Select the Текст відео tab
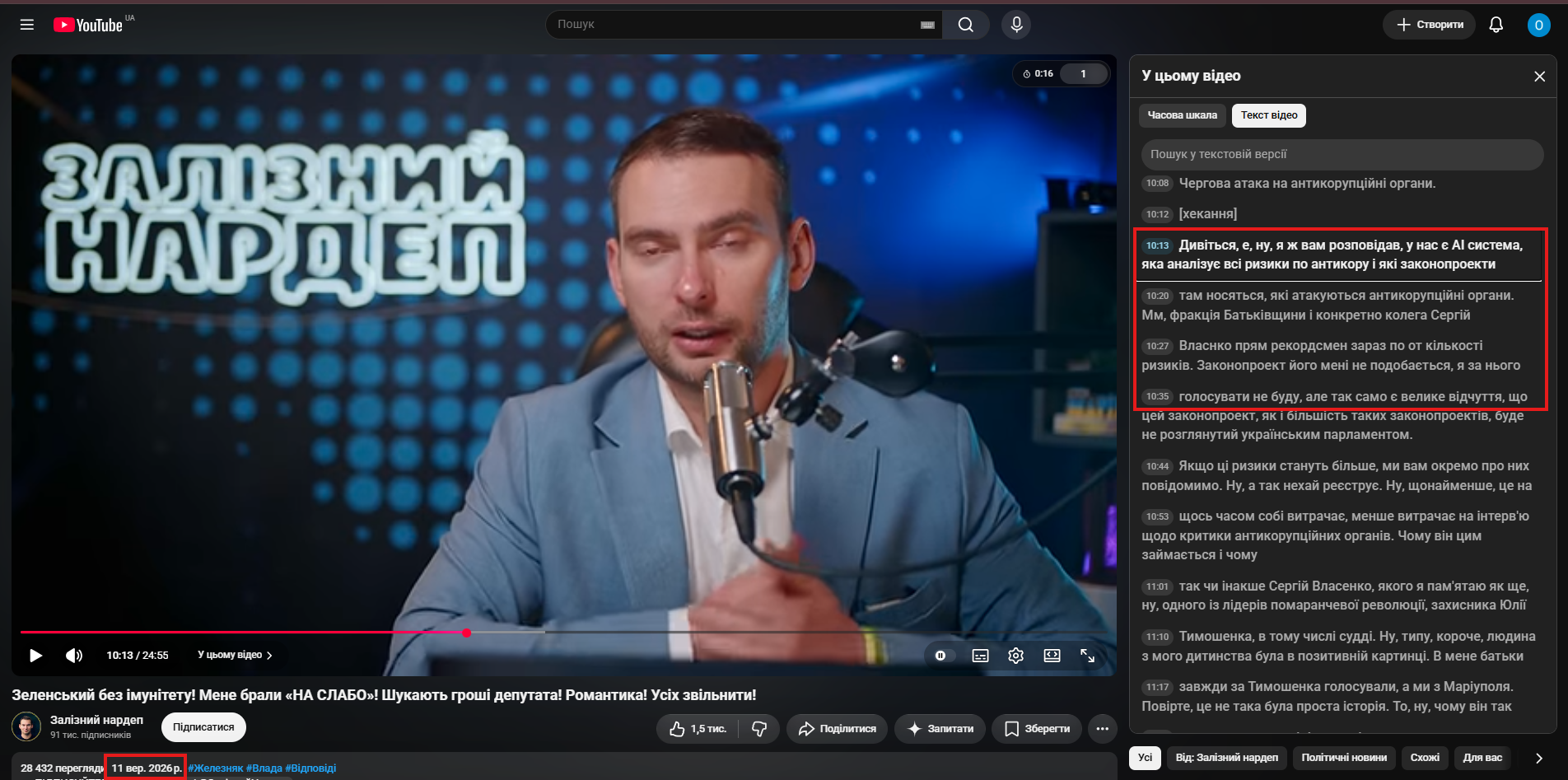 pyautogui.click(x=1269, y=115)
